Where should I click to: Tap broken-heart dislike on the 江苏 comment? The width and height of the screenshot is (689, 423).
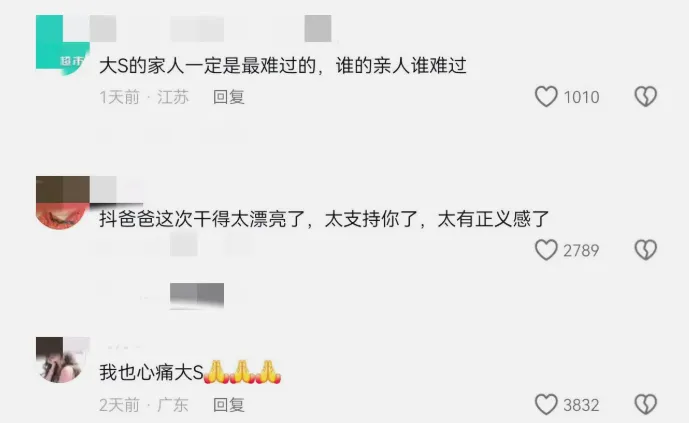(x=645, y=97)
